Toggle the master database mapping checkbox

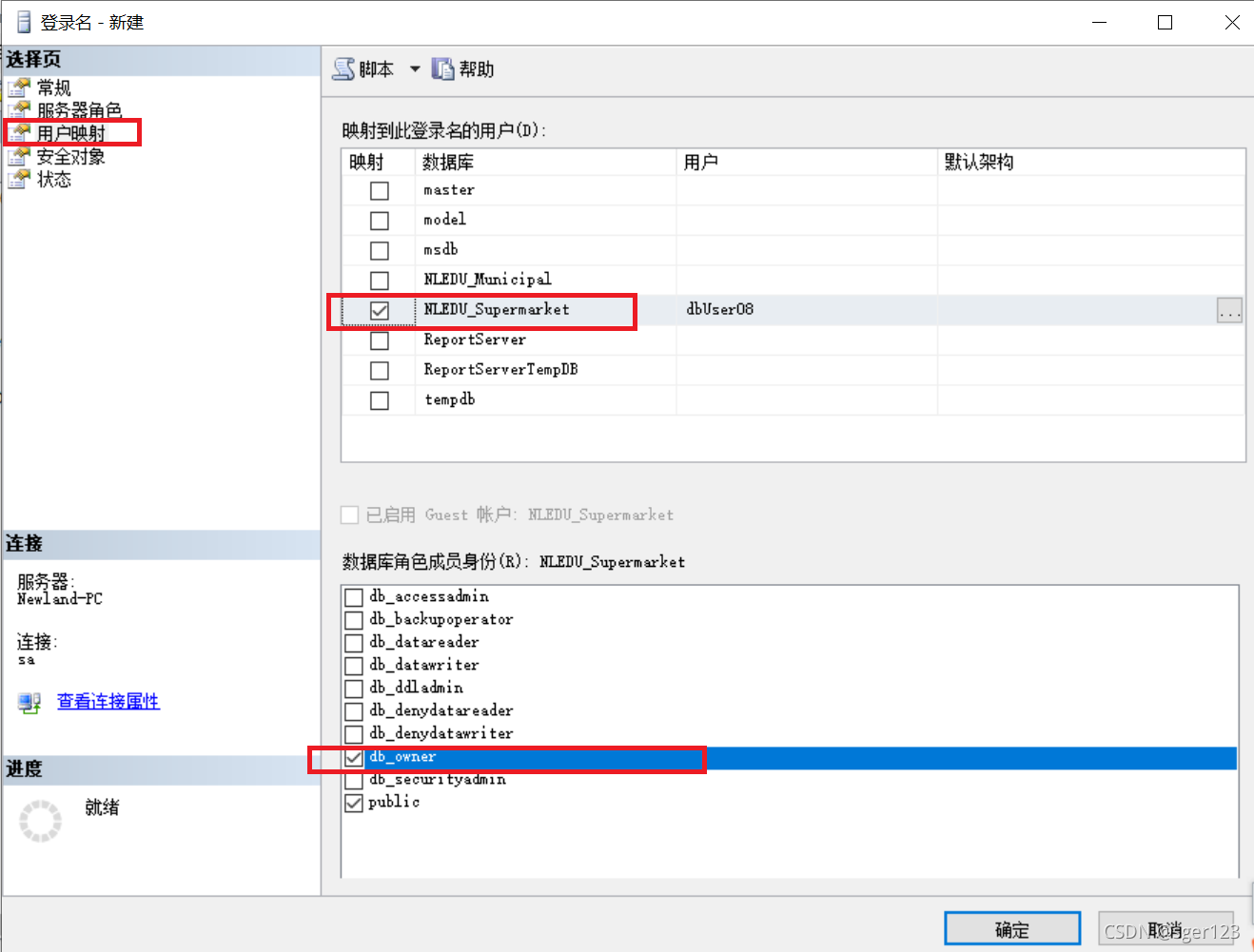coord(380,191)
